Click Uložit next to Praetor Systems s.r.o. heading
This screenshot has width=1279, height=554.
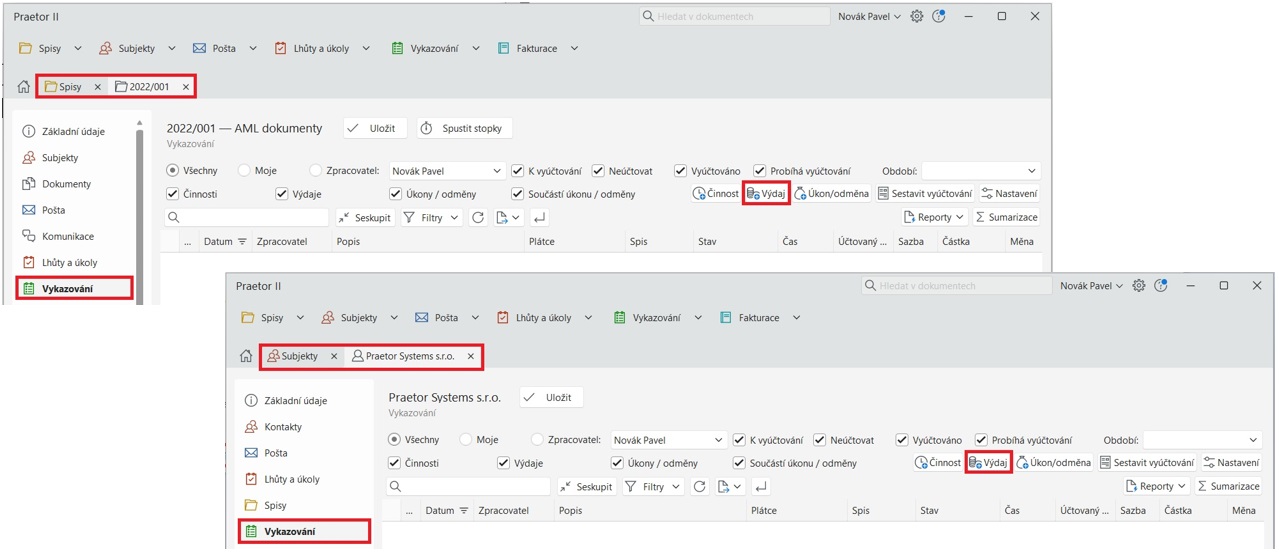tap(550, 397)
